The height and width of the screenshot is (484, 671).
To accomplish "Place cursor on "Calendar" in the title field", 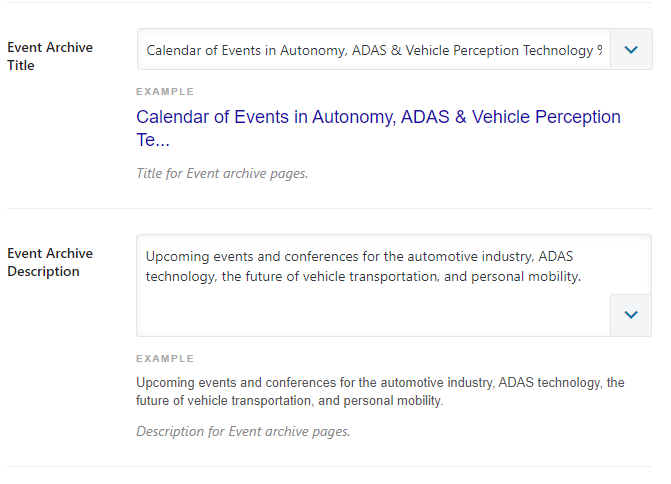I will coord(173,50).
